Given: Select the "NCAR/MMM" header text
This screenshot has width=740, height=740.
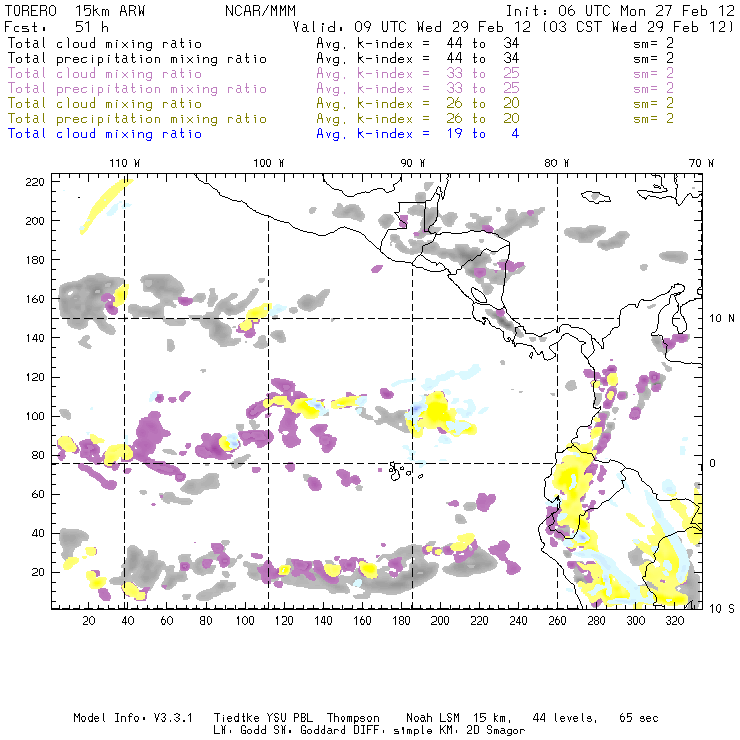Looking at the screenshot, I should tap(260, 10).
